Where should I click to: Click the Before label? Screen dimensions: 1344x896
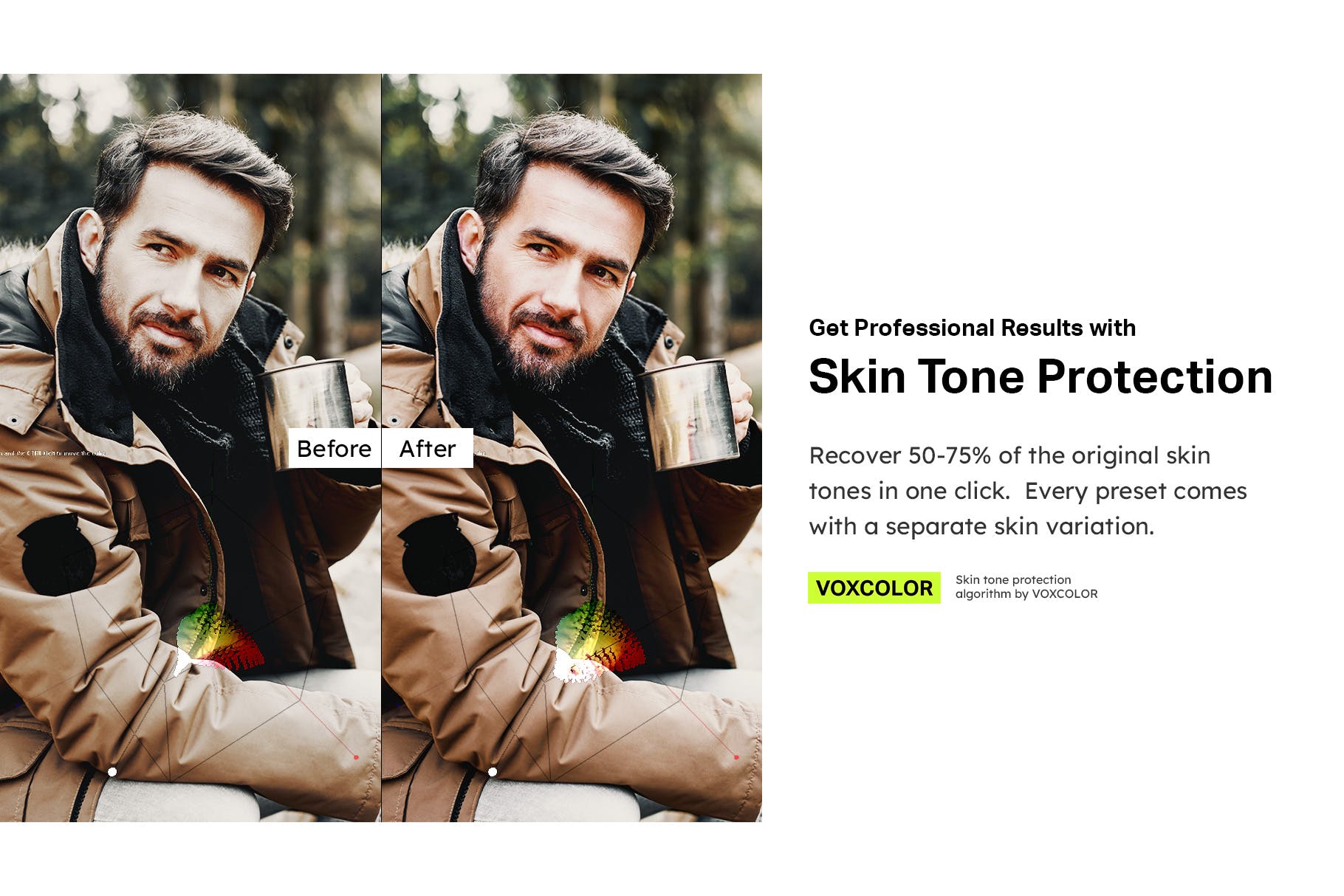click(x=334, y=448)
